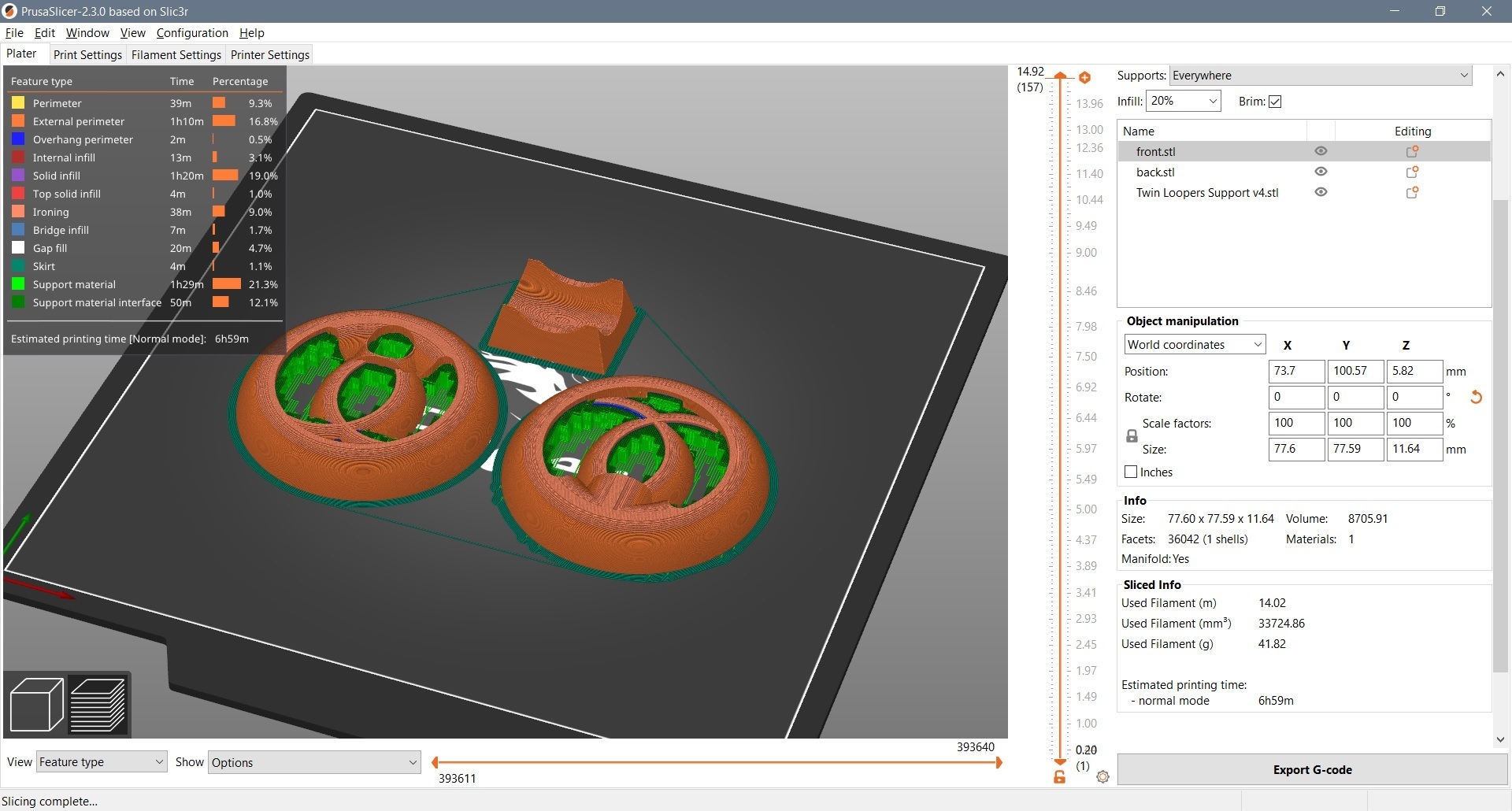Click the Bridge infill legend entry
Screen dimensions: 1512x811
tap(144, 230)
